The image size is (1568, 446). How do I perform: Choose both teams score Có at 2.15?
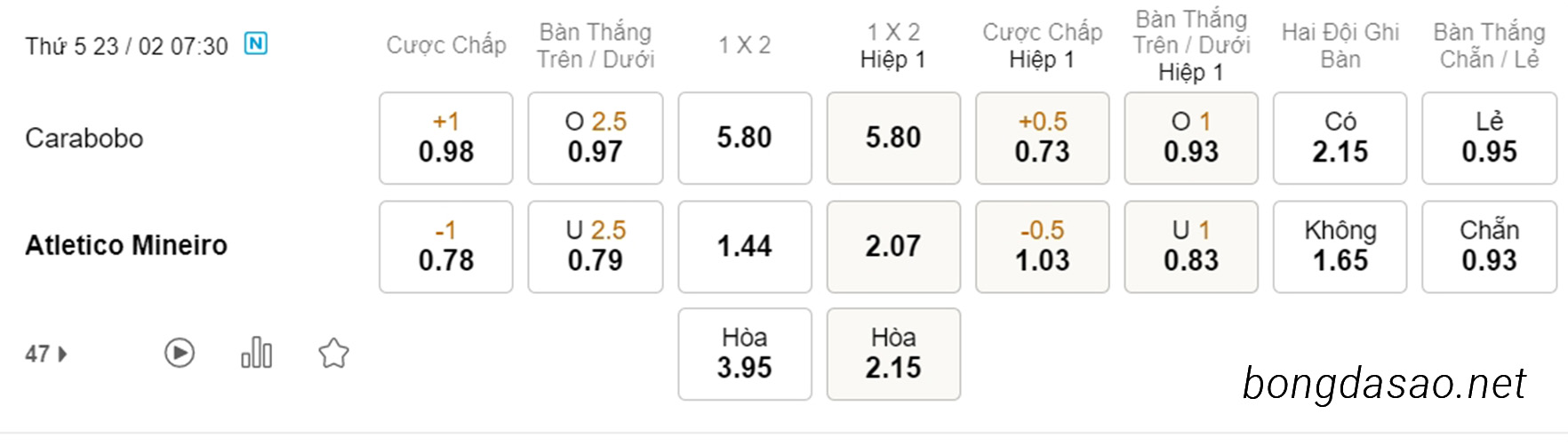(x=1340, y=138)
